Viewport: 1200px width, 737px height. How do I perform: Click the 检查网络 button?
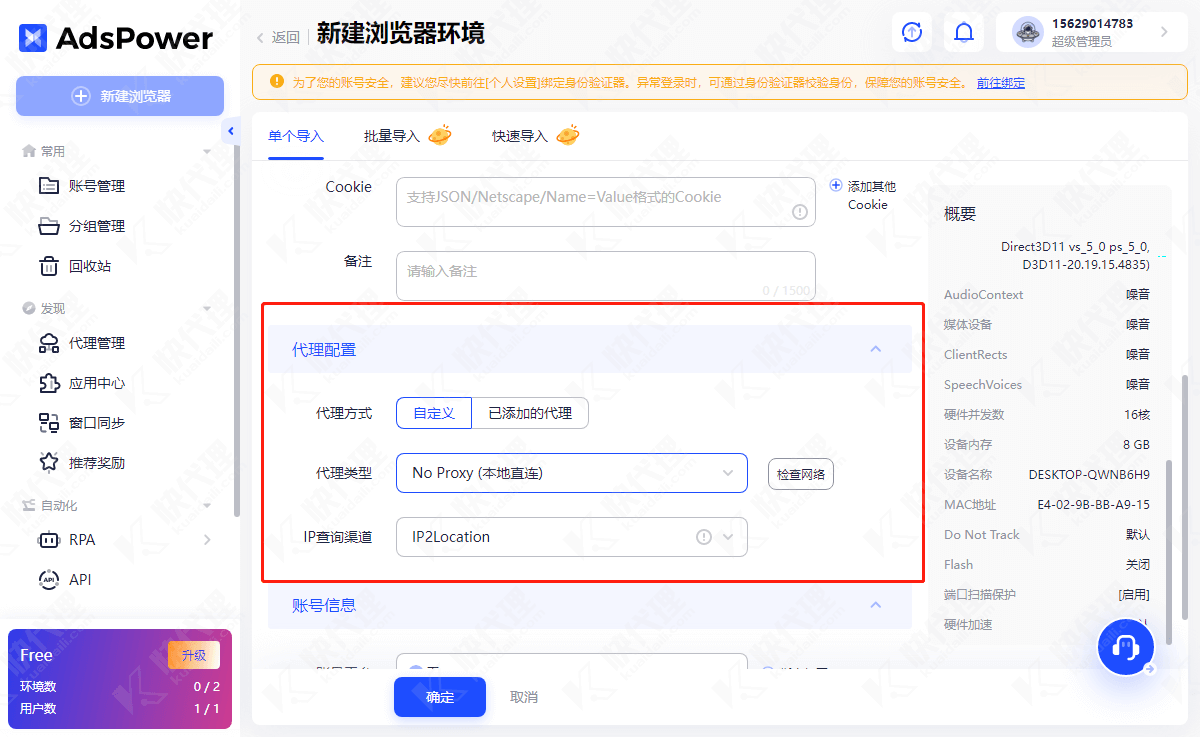[800, 474]
